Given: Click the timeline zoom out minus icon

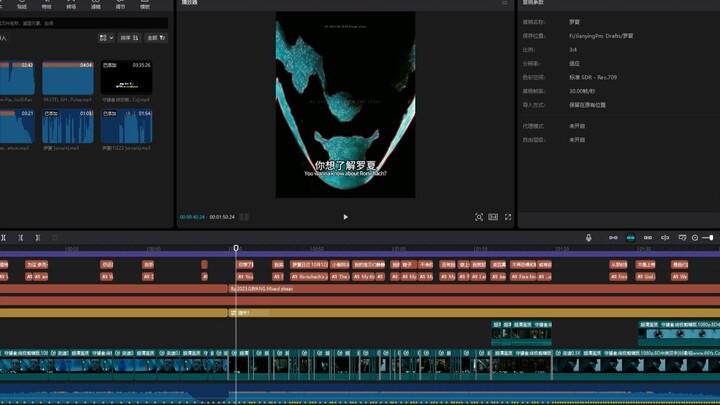Looking at the screenshot, I should pyautogui.click(x=695, y=237).
